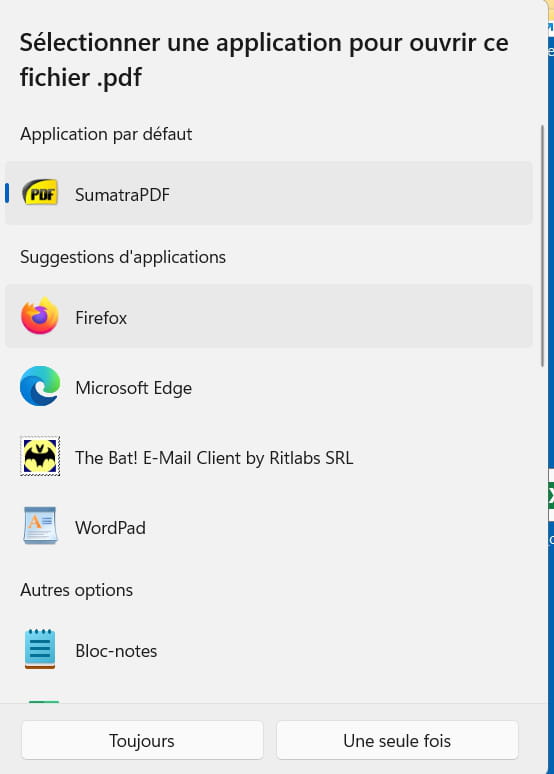Choose the Firefox logo icon
The image size is (554, 774).
40,316
